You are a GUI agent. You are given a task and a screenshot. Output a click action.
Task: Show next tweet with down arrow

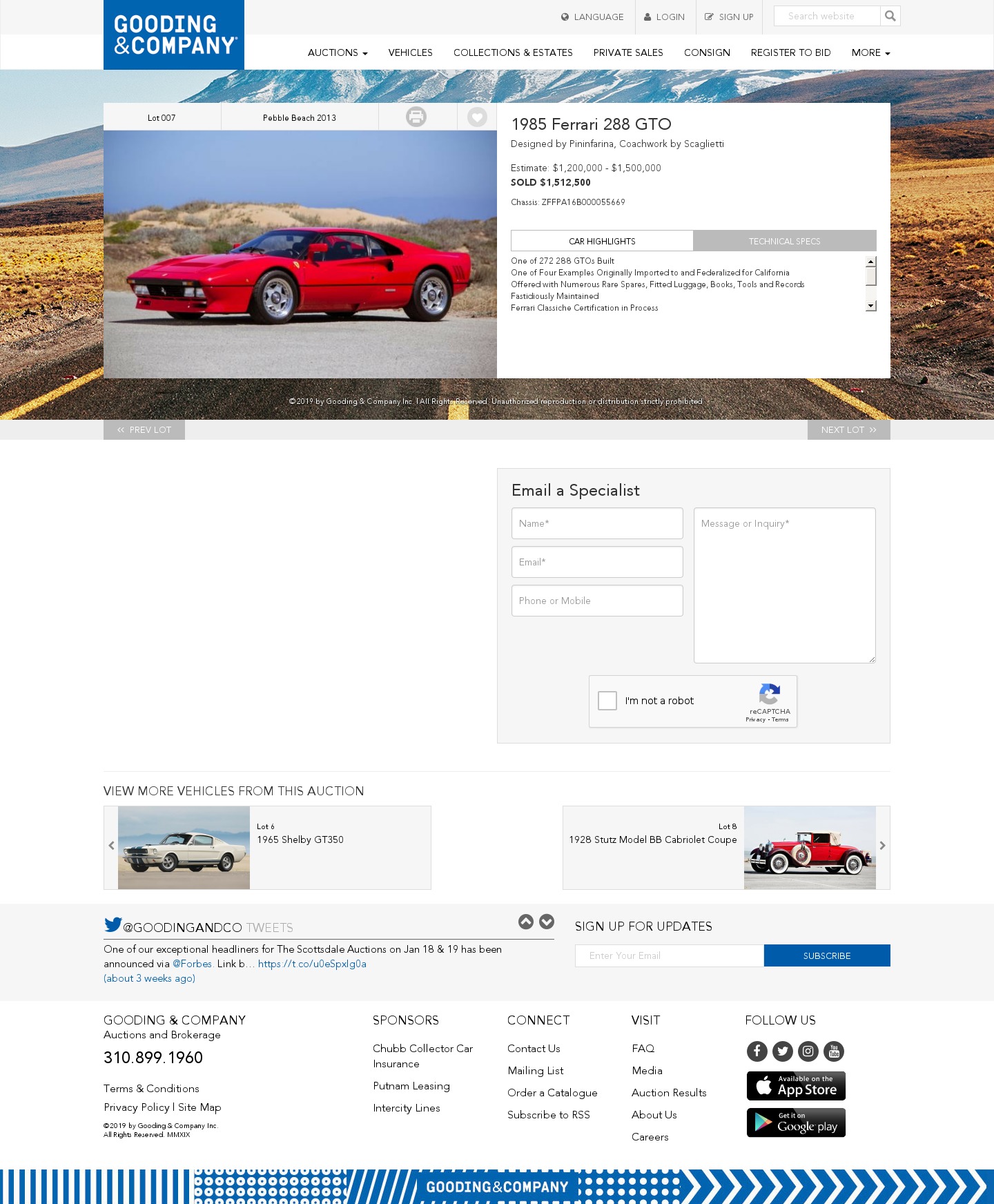pyautogui.click(x=547, y=922)
